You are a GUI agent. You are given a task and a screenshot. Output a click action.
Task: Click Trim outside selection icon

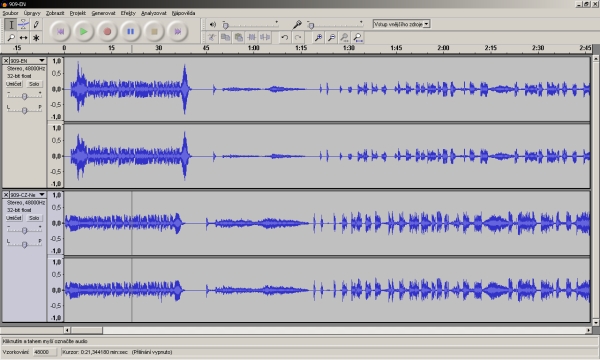[x=252, y=37]
